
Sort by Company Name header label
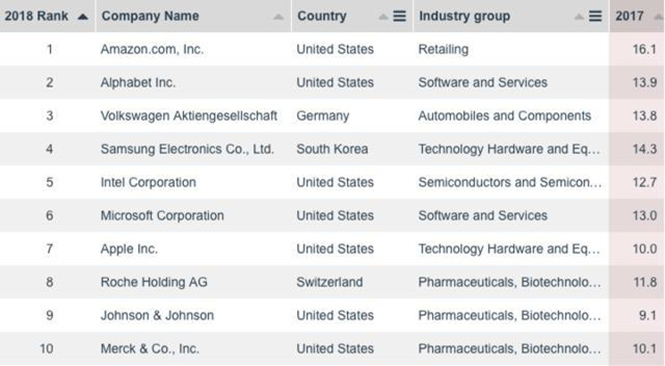pyautogui.click(x=150, y=16)
